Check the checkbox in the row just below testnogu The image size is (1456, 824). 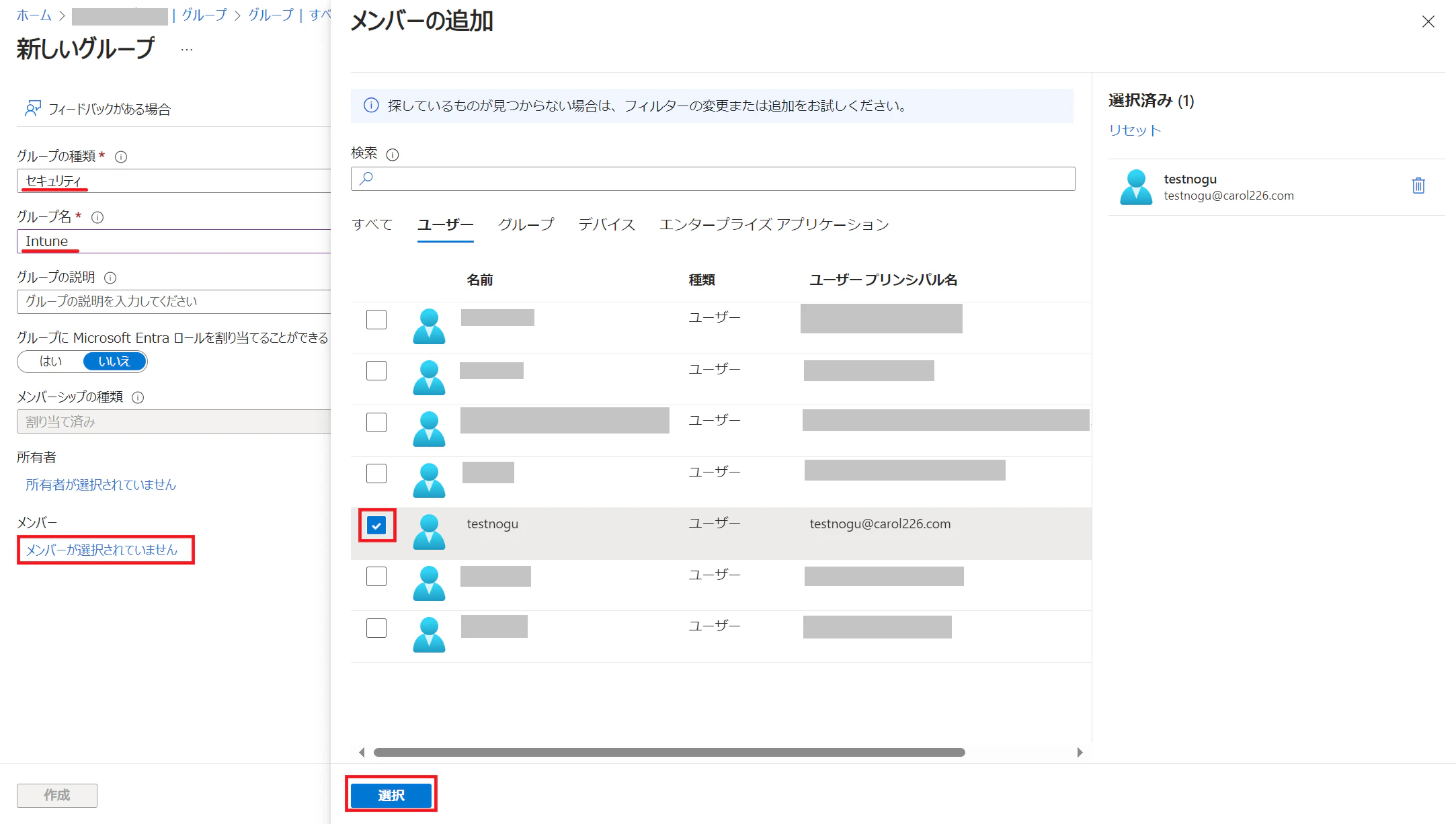click(x=376, y=576)
